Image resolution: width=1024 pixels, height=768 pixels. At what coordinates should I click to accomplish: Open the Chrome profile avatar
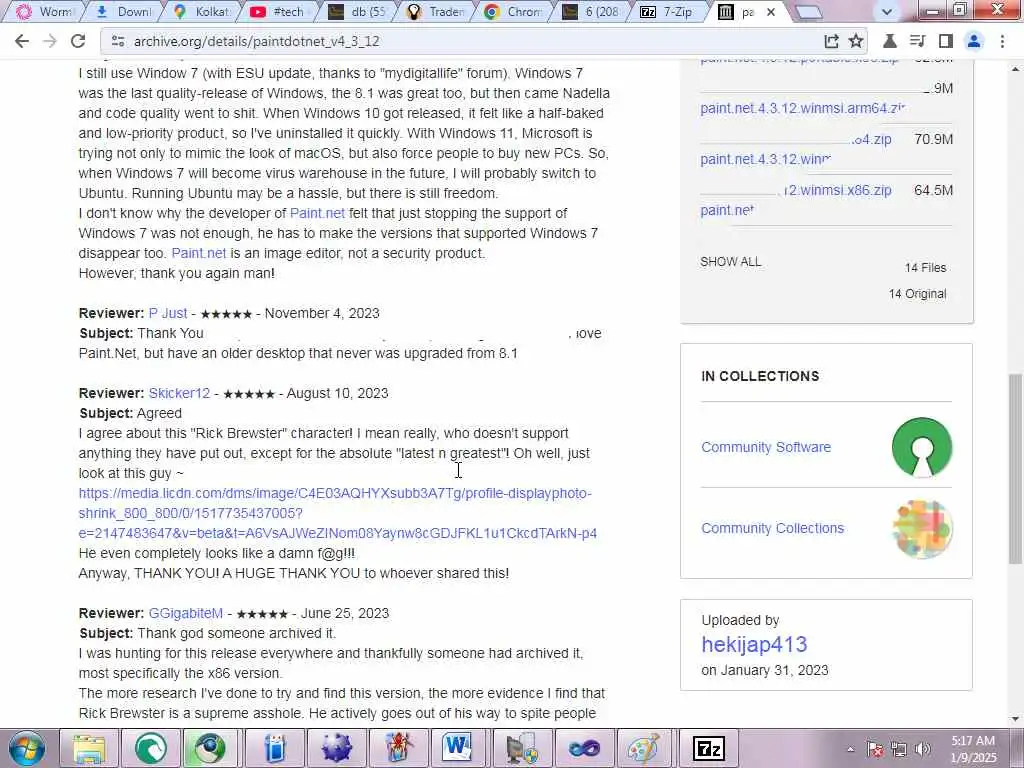click(x=974, y=41)
